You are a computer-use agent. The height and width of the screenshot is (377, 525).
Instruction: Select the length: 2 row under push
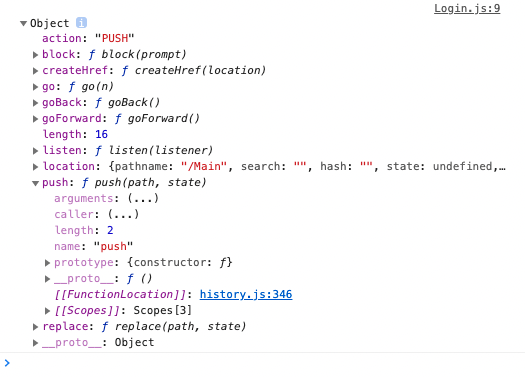click(84, 230)
